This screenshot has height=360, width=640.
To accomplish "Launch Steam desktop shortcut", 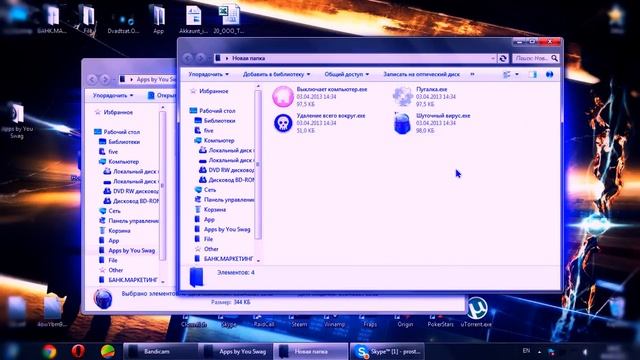I will [x=299, y=321].
